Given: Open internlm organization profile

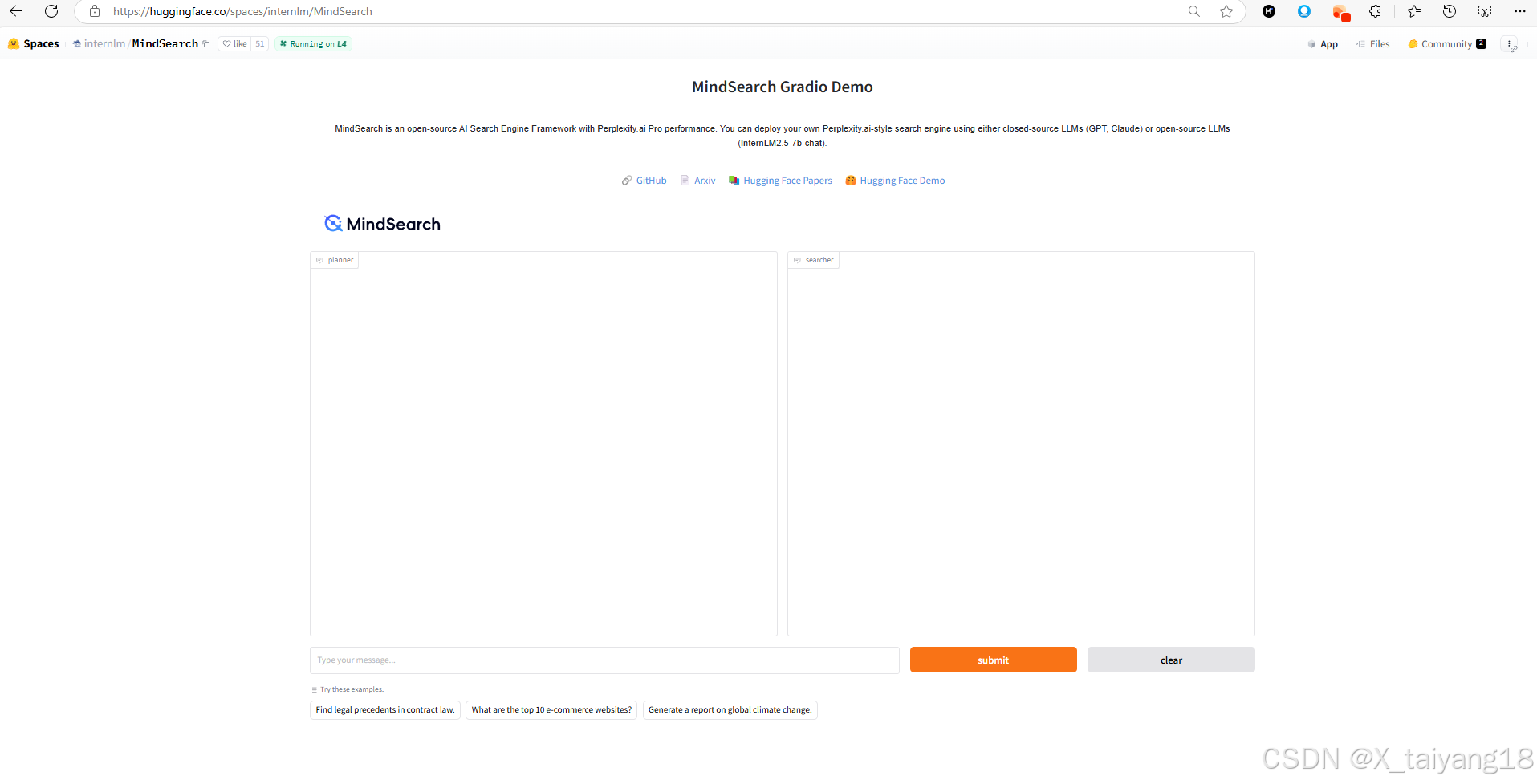Looking at the screenshot, I should point(104,43).
